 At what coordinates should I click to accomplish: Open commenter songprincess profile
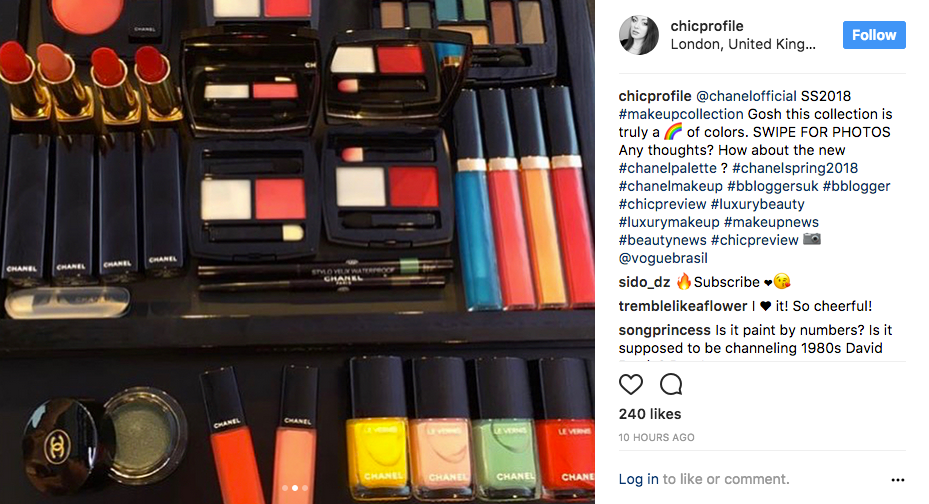point(664,330)
